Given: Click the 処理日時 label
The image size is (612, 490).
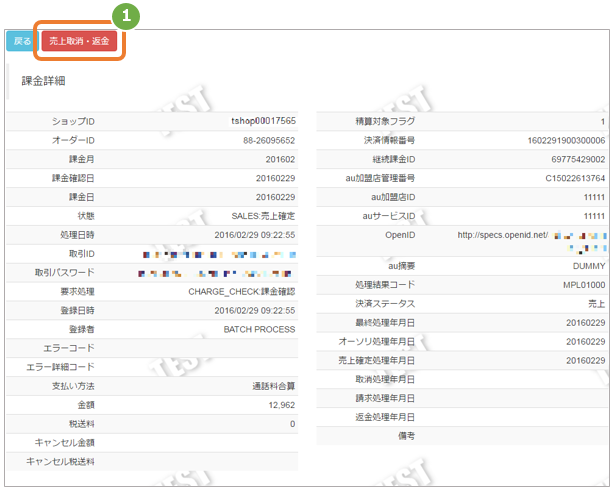Looking at the screenshot, I should (x=77, y=235).
